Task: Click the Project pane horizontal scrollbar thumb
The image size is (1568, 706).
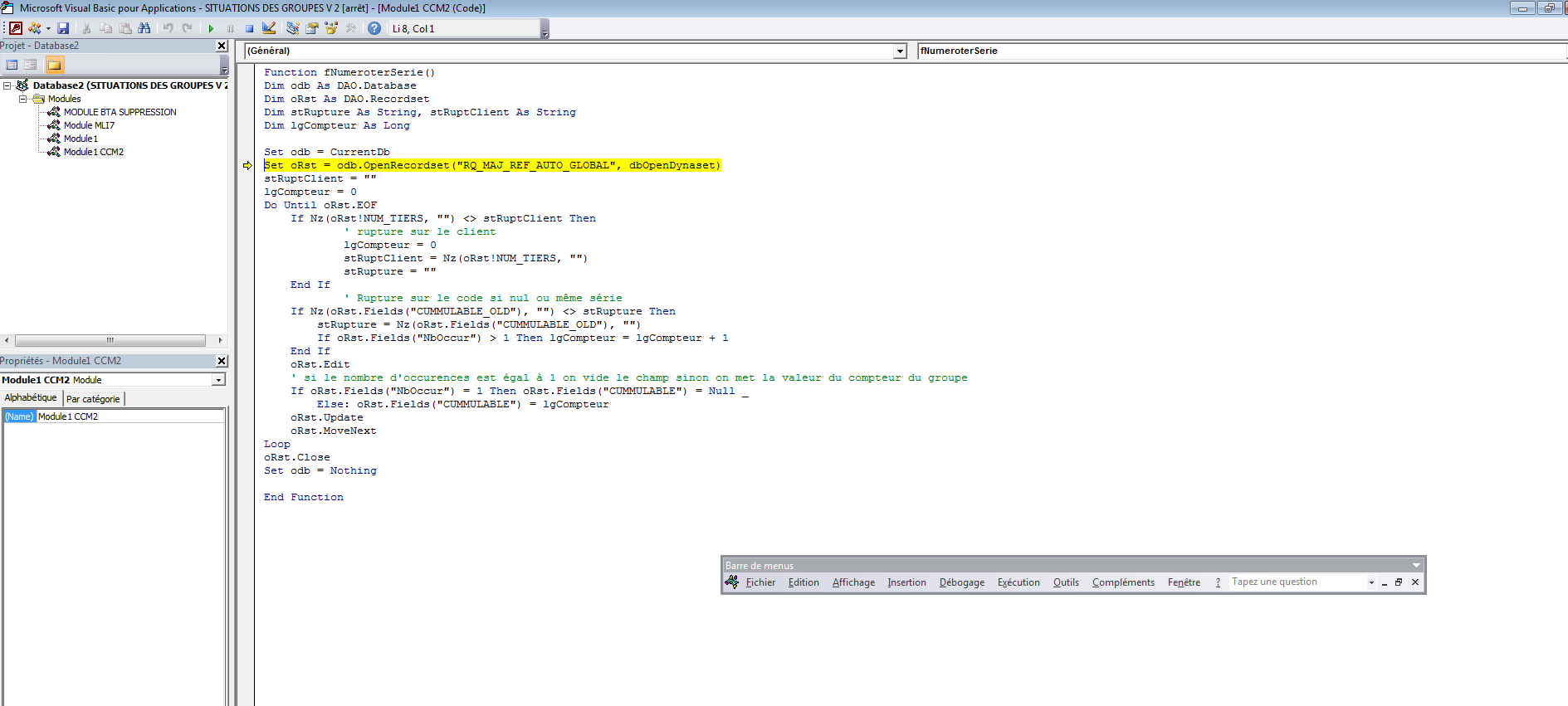Action: (x=110, y=340)
